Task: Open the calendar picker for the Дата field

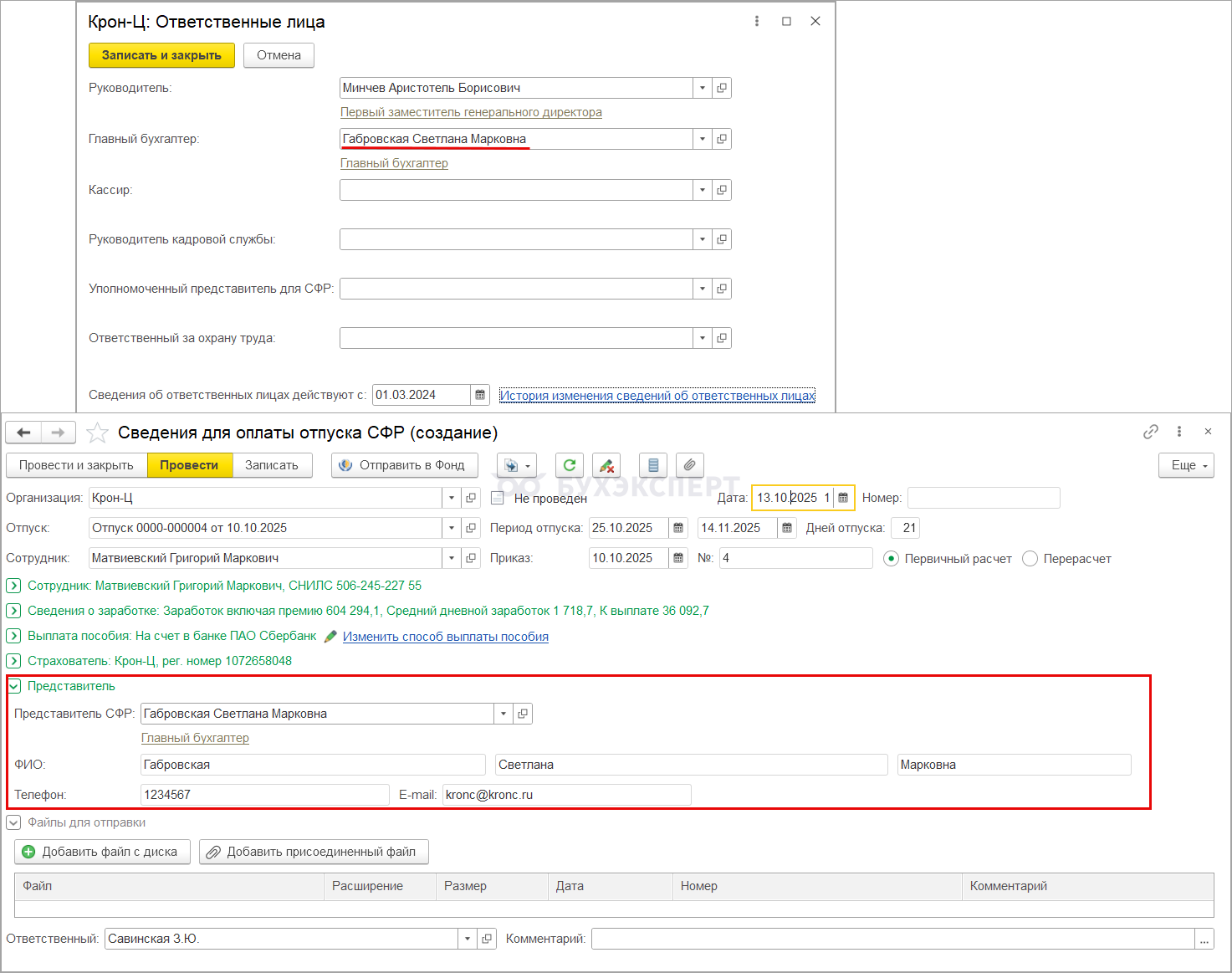Action: click(843, 498)
